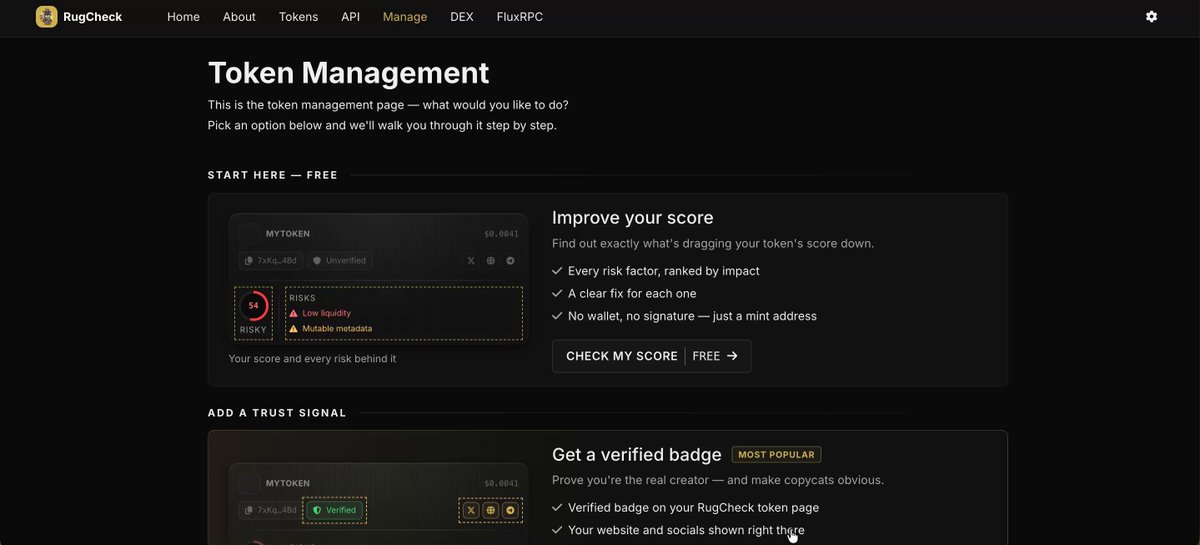Click $0.0041 price in verified MYTOKEN card

(x=501, y=483)
